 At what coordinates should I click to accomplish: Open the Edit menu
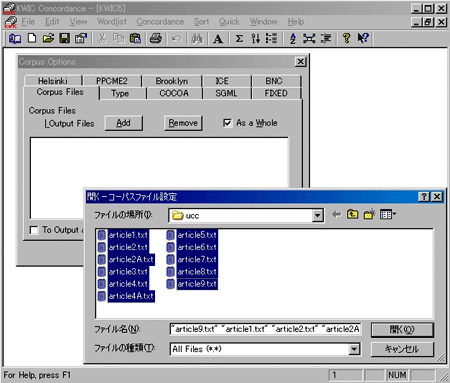click(x=52, y=22)
